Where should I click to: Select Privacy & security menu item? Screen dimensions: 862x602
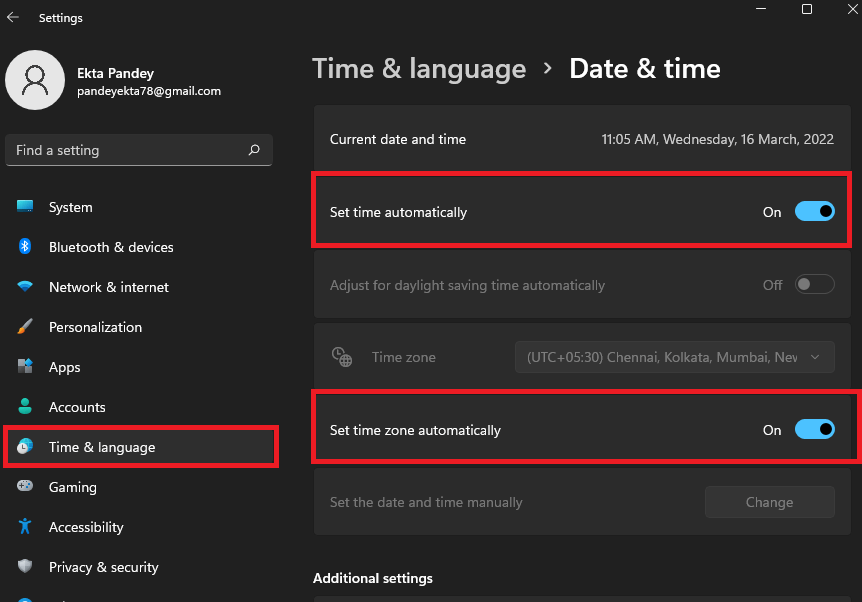point(103,567)
